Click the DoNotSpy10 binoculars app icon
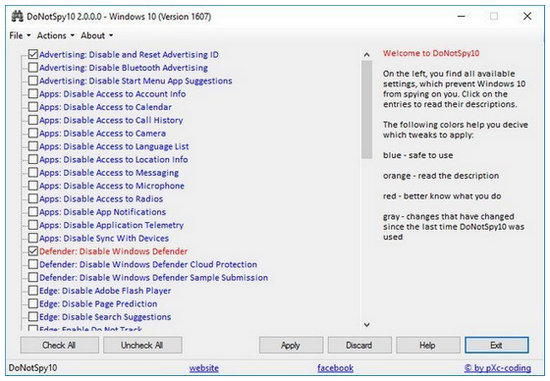Image resolution: width=550 pixels, height=381 pixels. [17, 16]
